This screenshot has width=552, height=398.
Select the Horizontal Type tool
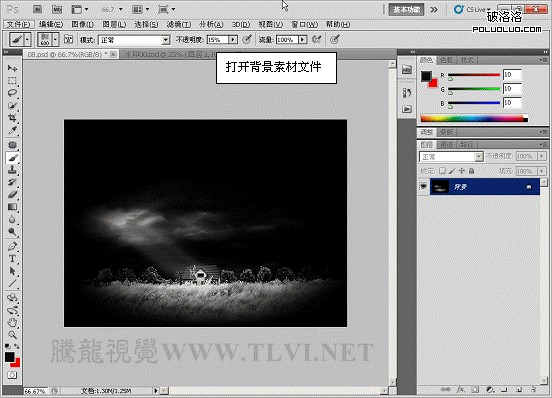click(12, 259)
